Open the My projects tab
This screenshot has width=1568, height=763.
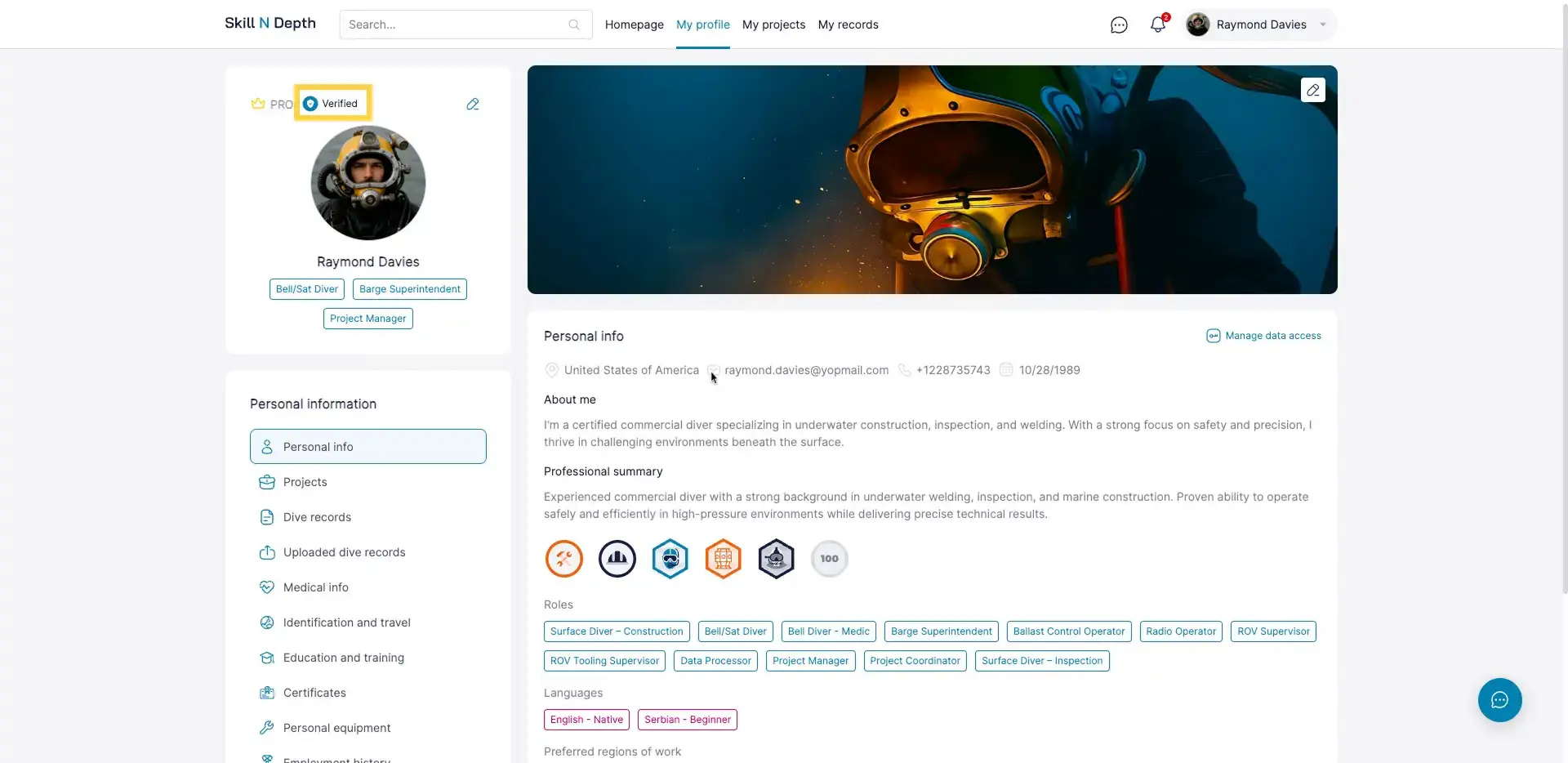pos(773,25)
